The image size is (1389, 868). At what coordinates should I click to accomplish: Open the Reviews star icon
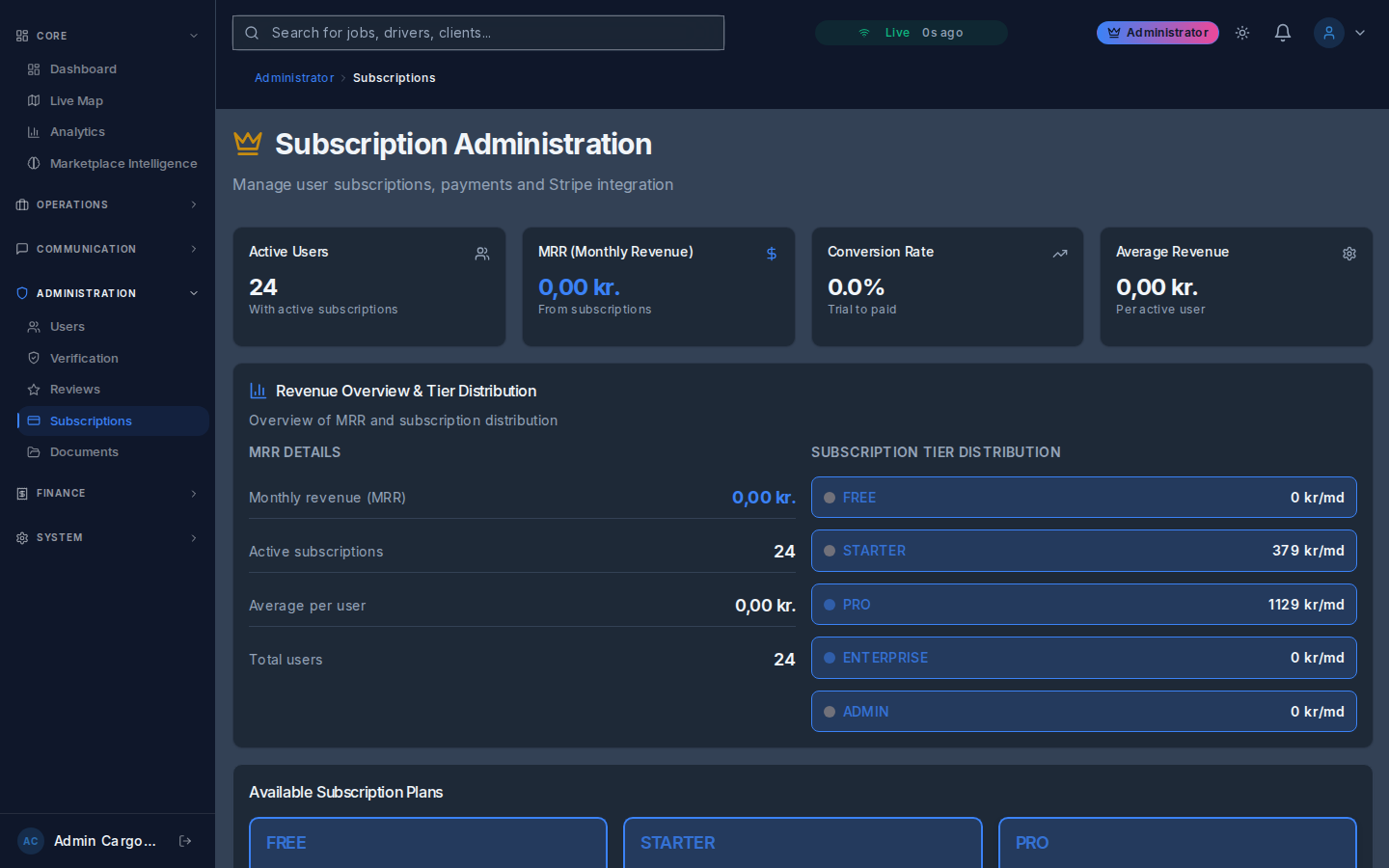[x=34, y=389]
